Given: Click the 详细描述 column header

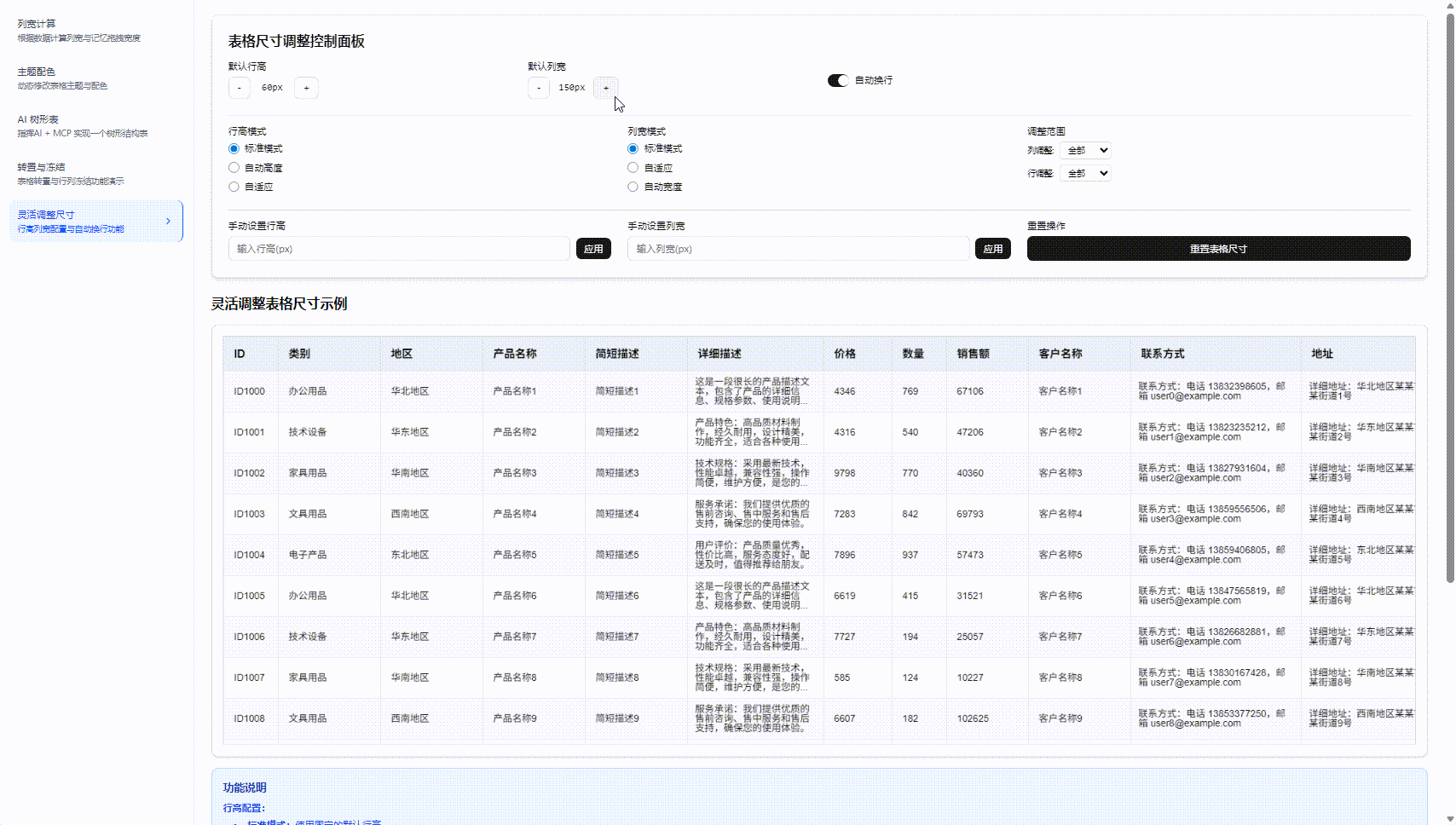Looking at the screenshot, I should (x=755, y=354).
